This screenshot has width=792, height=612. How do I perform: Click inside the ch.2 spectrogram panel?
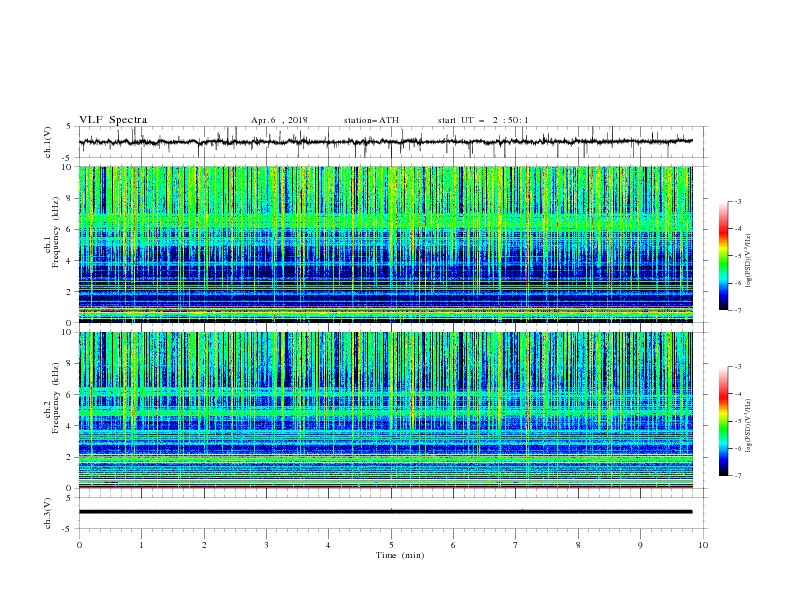(385, 410)
